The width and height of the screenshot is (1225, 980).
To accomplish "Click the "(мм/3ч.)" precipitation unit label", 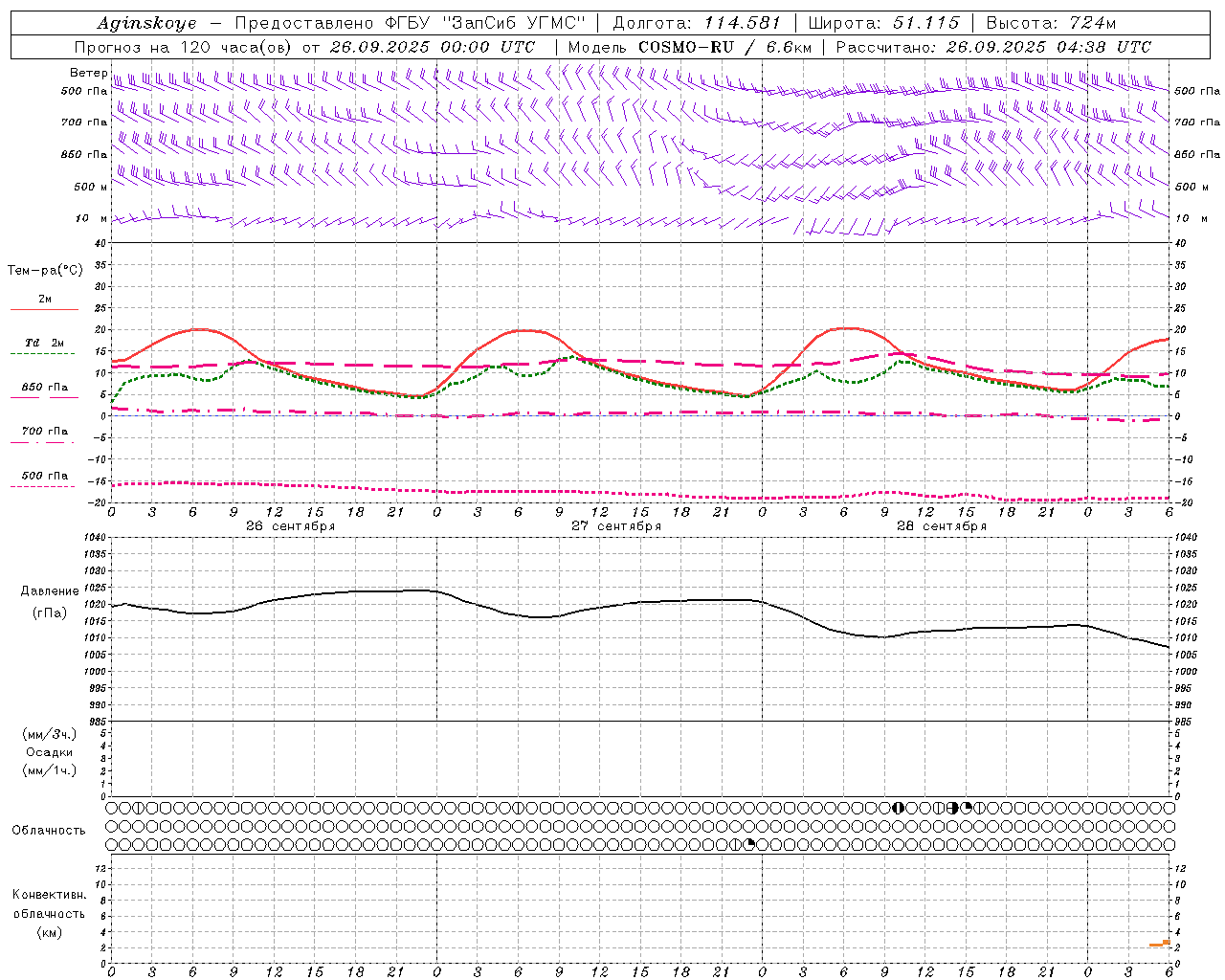I will click(49, 735).
